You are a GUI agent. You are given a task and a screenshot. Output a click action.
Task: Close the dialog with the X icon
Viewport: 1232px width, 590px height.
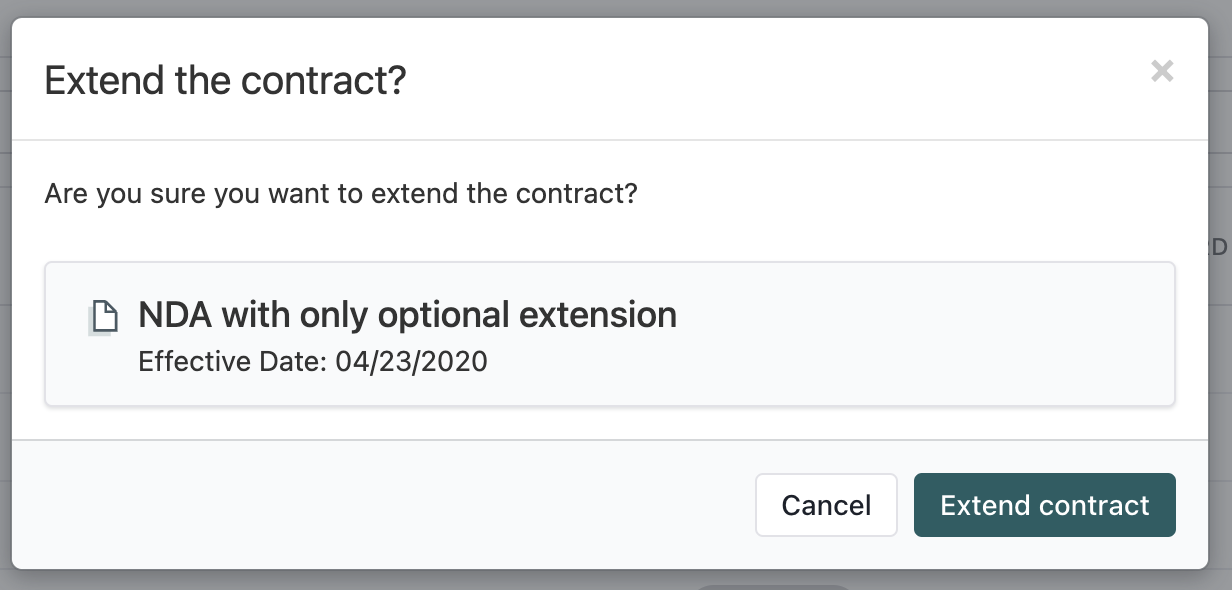1162,71
